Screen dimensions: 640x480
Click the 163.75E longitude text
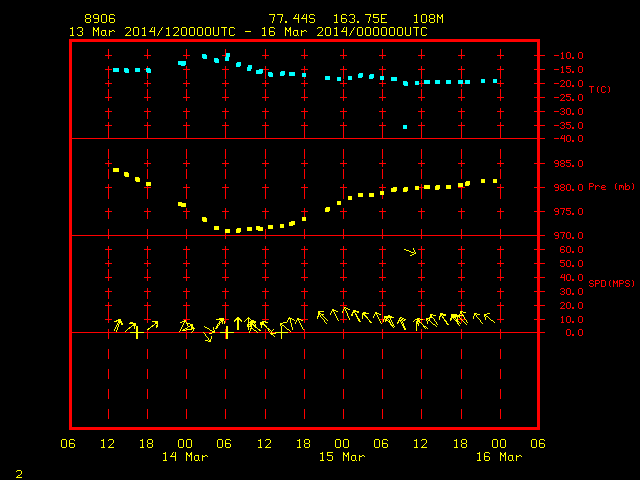[360, 19]
